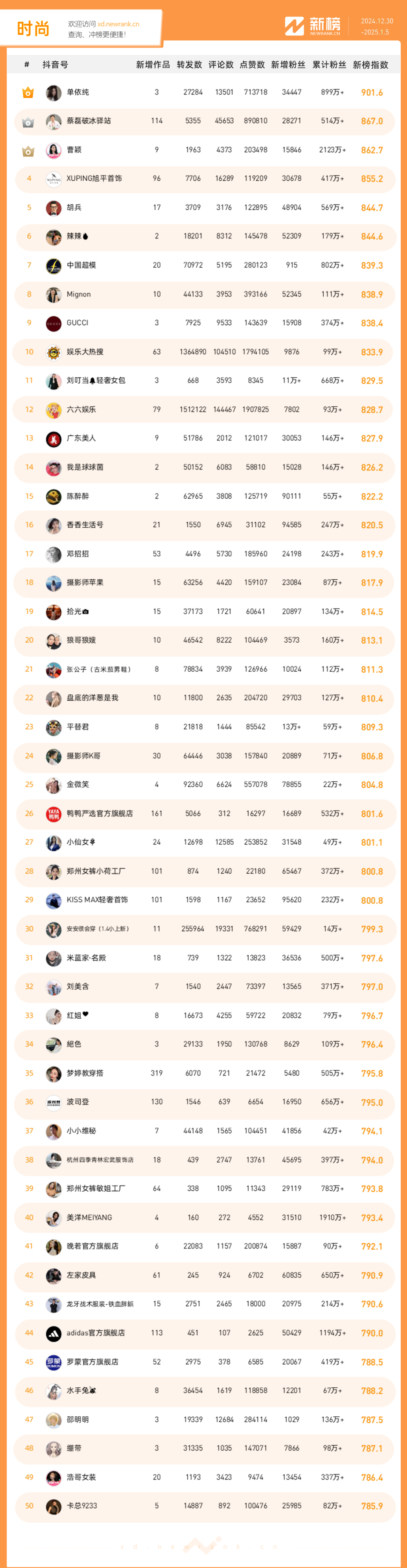The height and width of the screenshot is (1568, 407).
Task: Click the 鸭鸭严选官方旗舰店 red YAYA avatar
Action: [54, 814]
